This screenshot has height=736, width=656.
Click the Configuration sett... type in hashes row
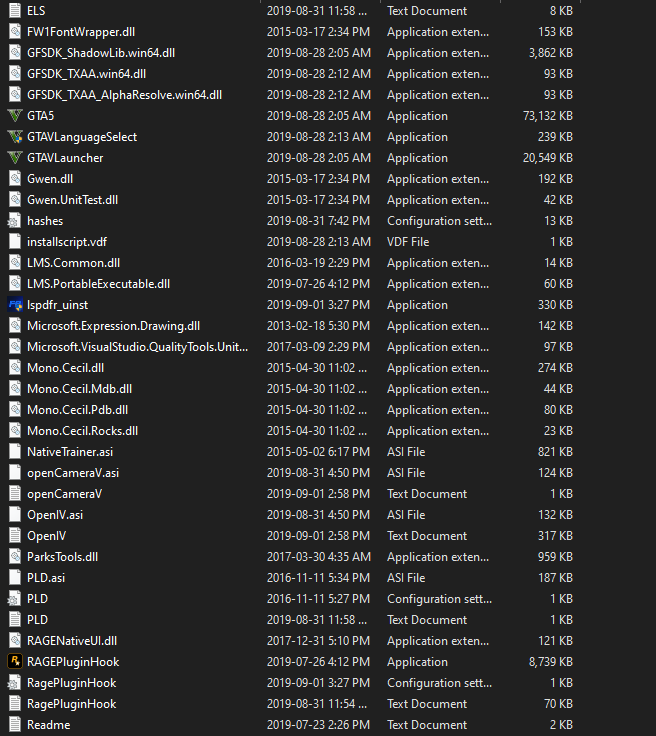439,221
